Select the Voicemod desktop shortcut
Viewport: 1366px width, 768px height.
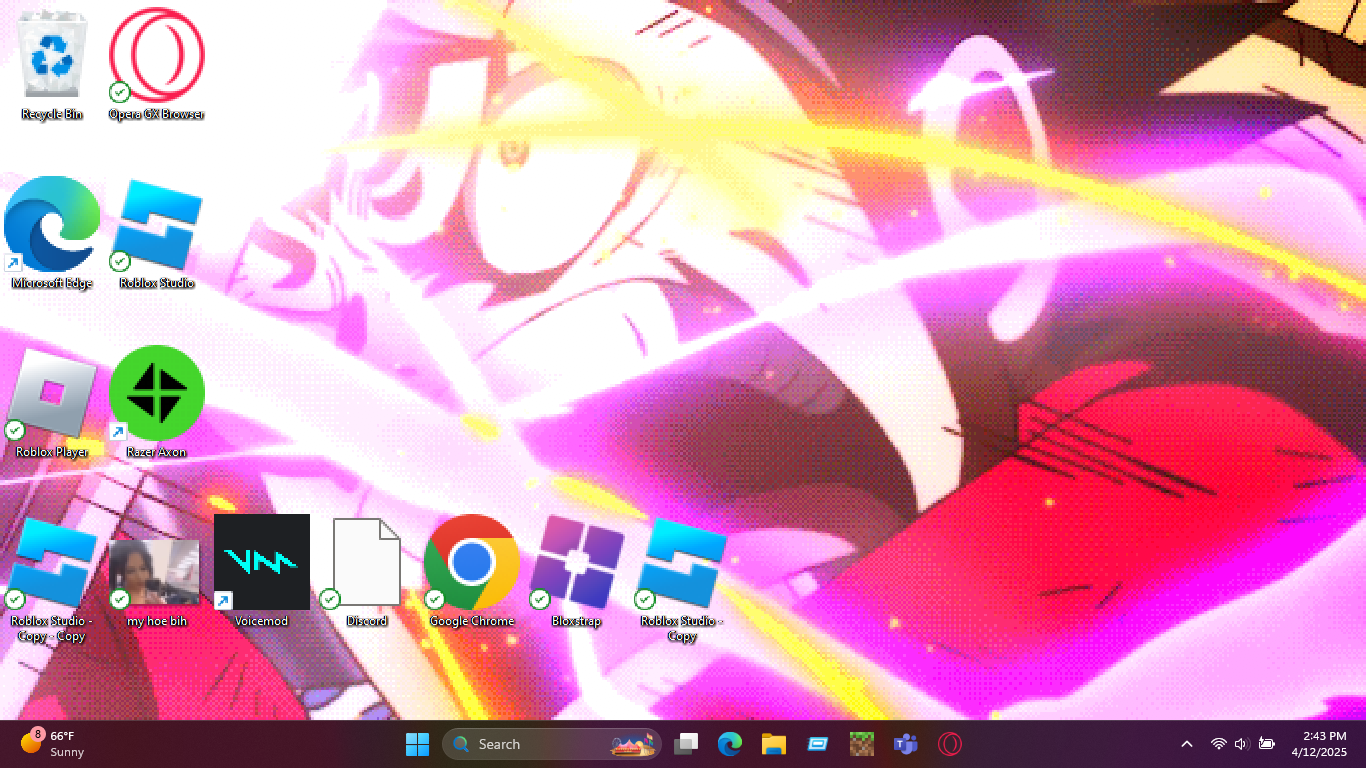[262, 572]
